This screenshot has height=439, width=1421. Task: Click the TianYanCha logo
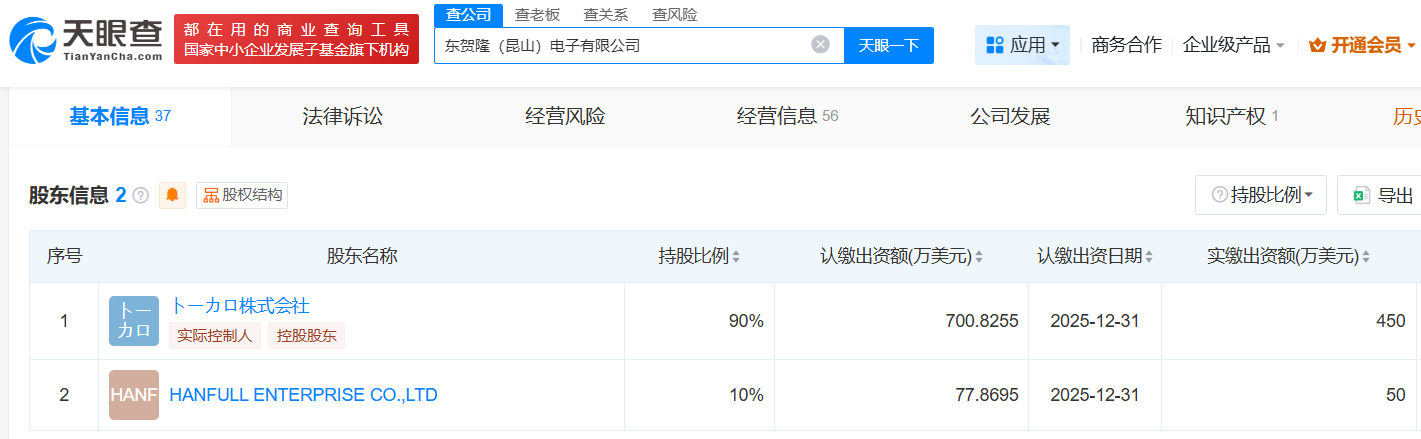85,40
